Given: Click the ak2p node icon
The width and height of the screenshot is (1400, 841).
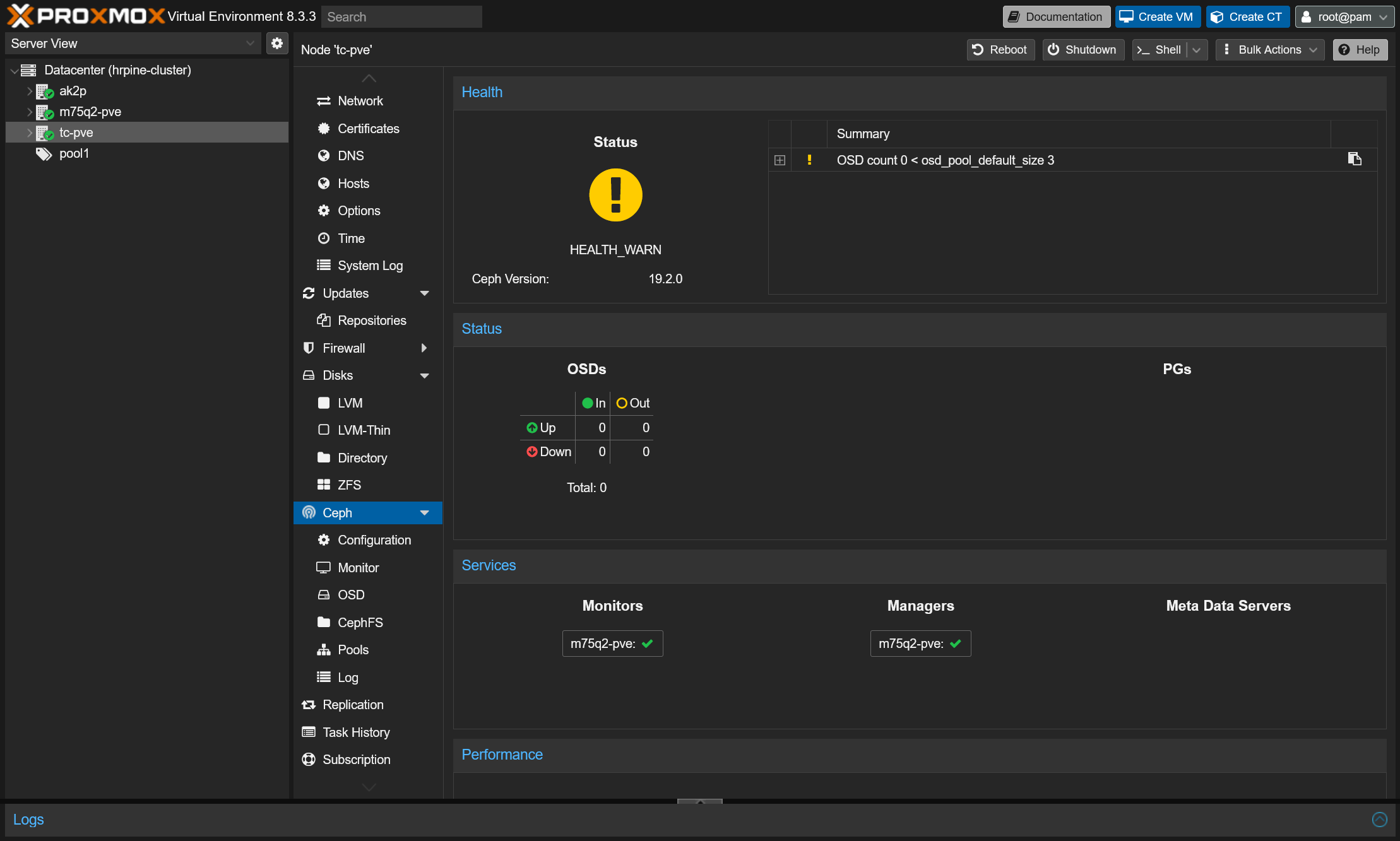Looking at the screenshot, I should click(44, 91).
